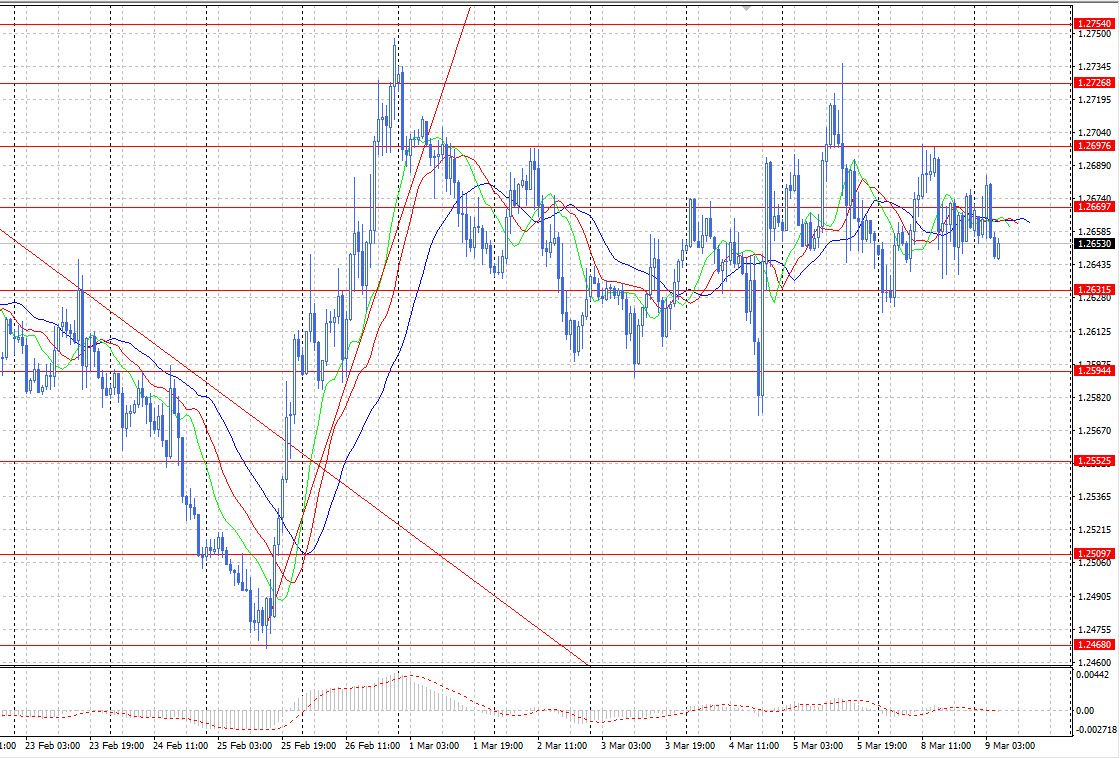1120x758 pixels.
Task: Click the 3 Mar 03:00 time label
Action: [626, 746]
